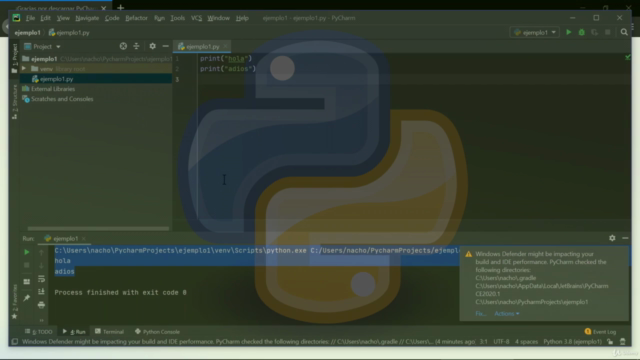Print output icon in Run panel

41,305
